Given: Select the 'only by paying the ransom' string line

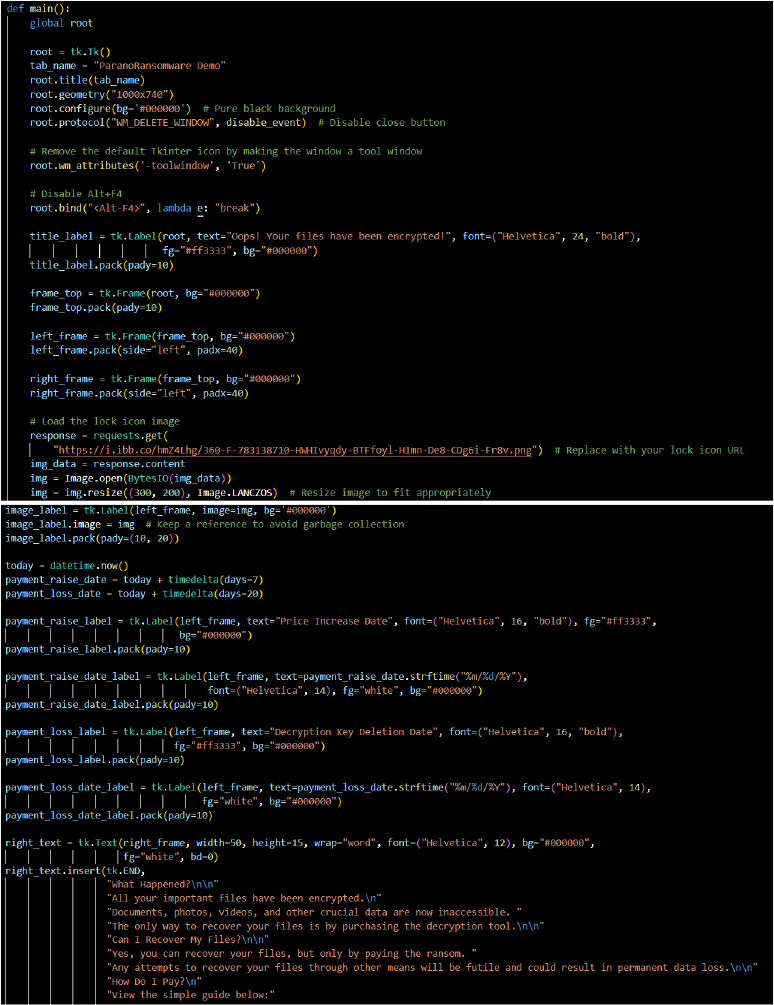Looking at the screenshot, I should pos(293,954).
